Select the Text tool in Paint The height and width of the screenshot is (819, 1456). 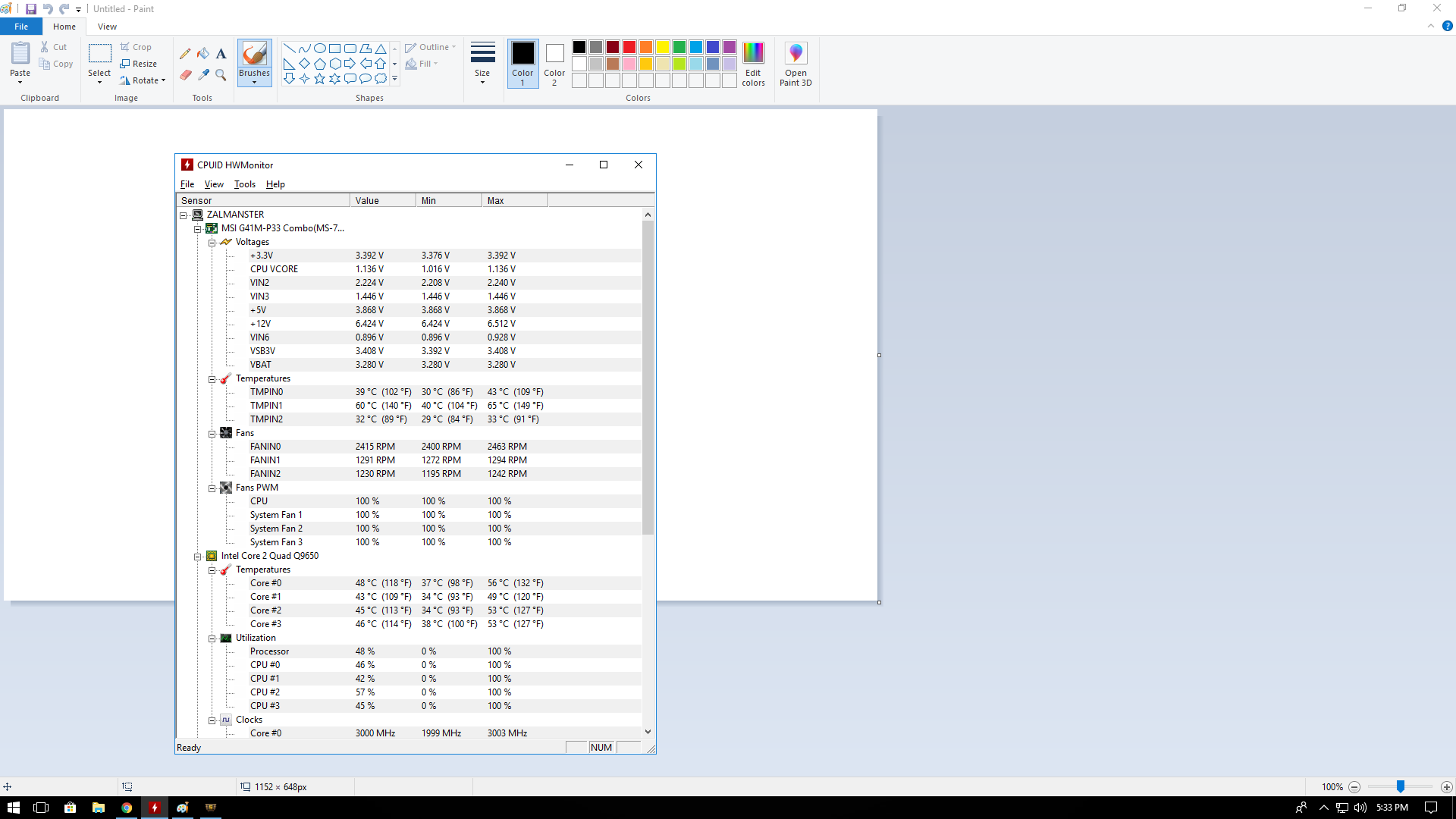pyautogui.click(x=221, y=54)
